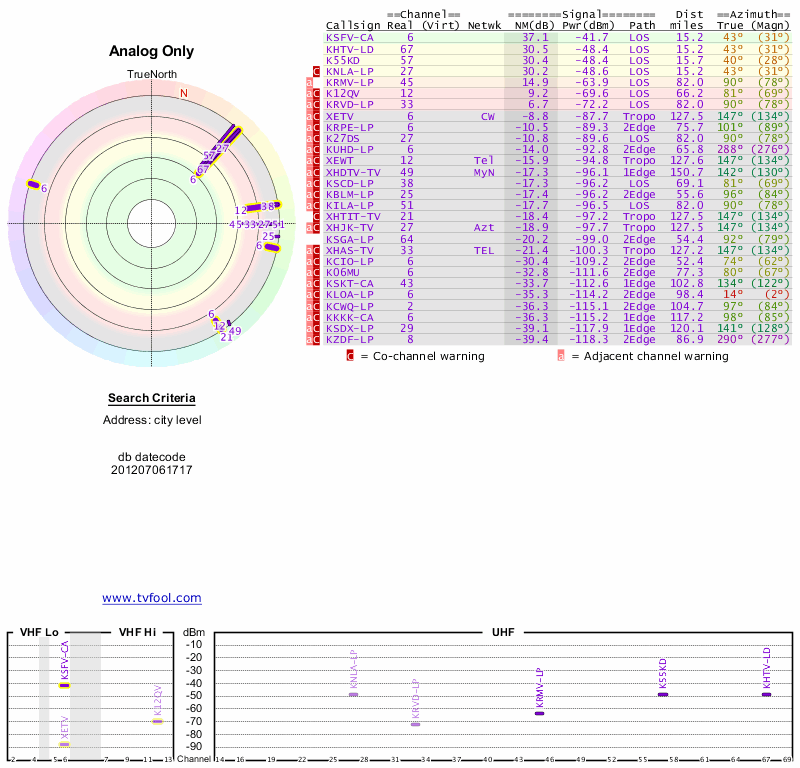Image resolution: width=800 pixels, height=768 pixels.
Task: Select the K06MU callsign
Action: click(x=343, y=272)
